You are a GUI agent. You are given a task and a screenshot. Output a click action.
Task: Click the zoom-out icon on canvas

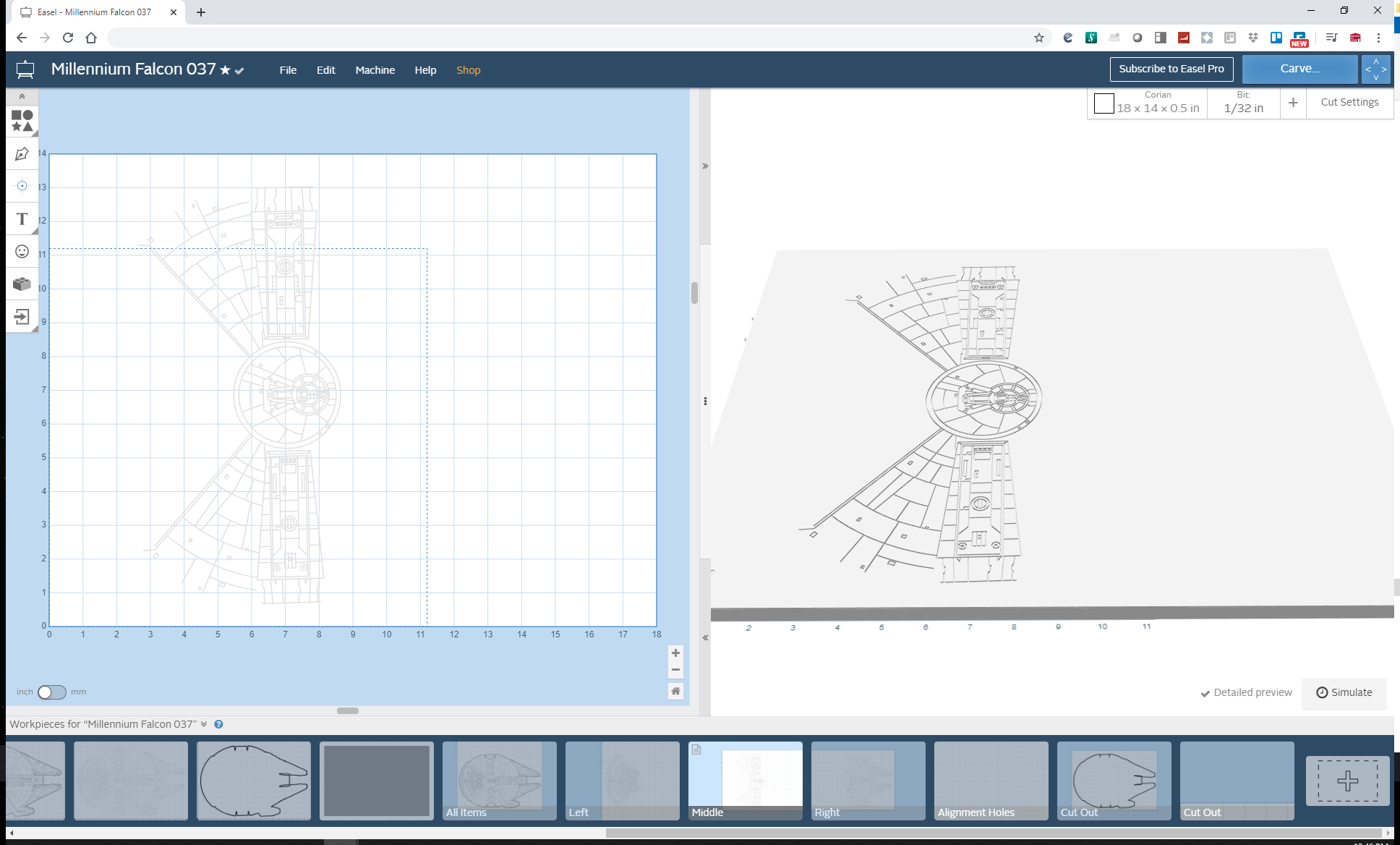coord(676,669)
